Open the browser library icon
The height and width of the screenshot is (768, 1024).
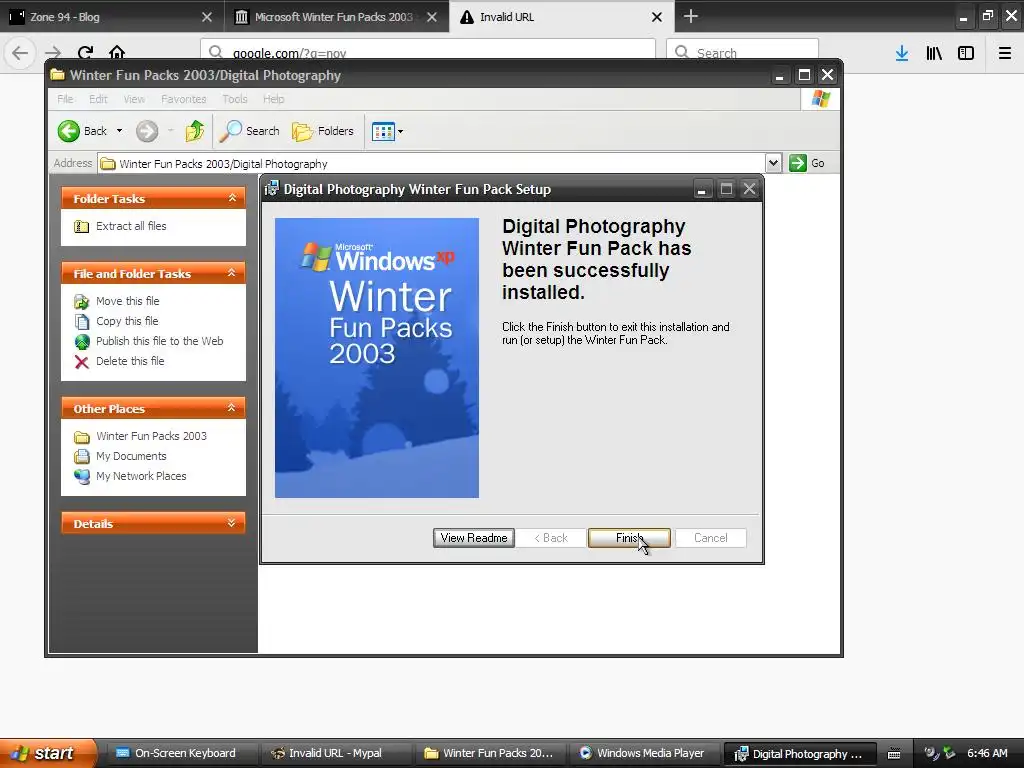pos(934,53)
